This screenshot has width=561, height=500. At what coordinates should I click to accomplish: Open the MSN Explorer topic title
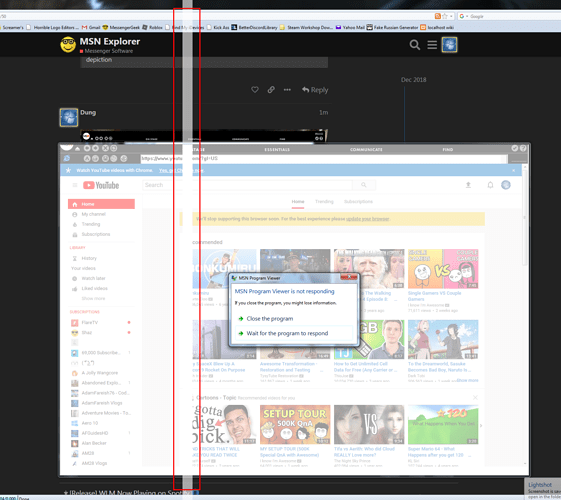(110, 41)
